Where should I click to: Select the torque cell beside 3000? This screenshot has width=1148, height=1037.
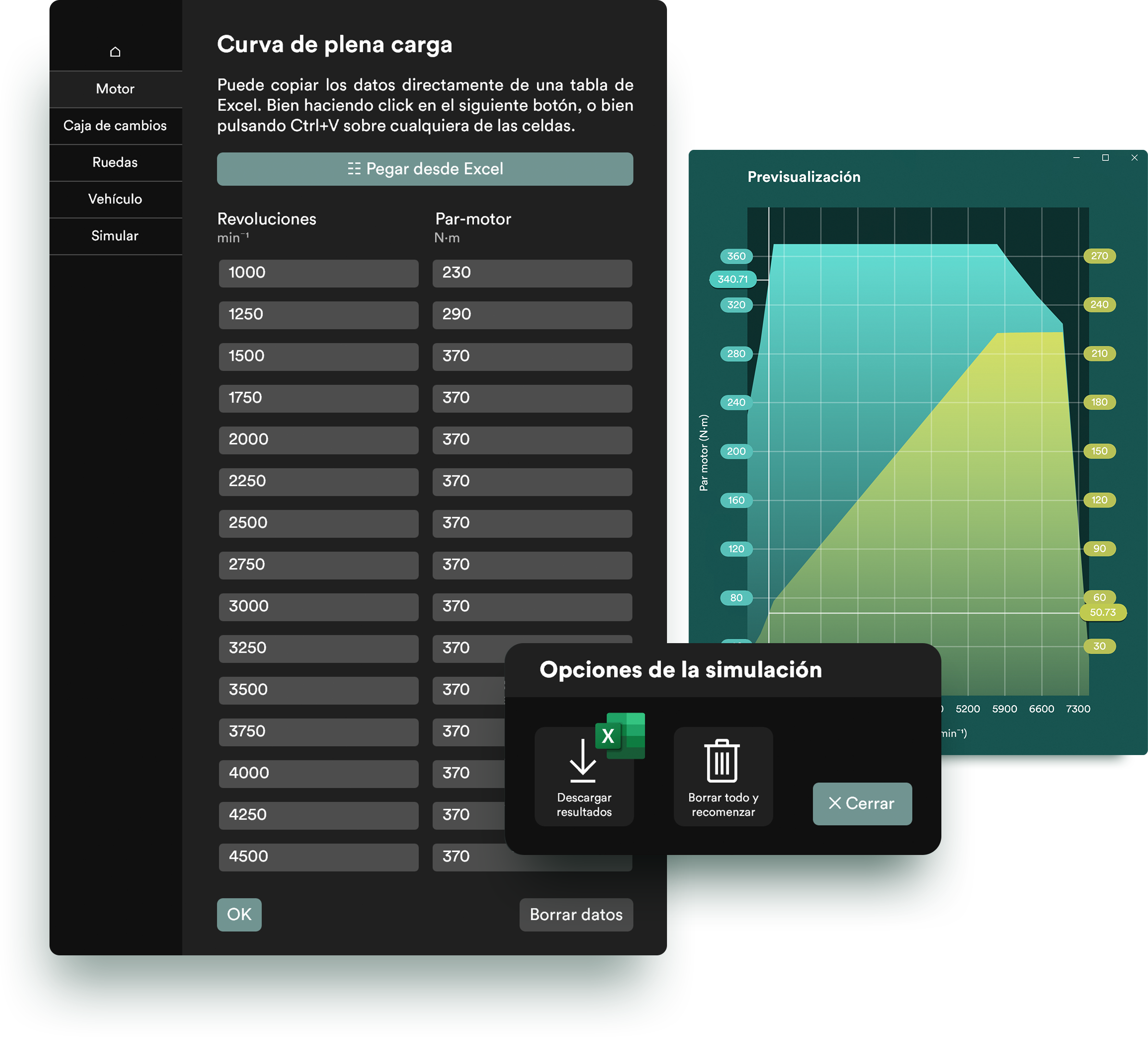(532, 607)
